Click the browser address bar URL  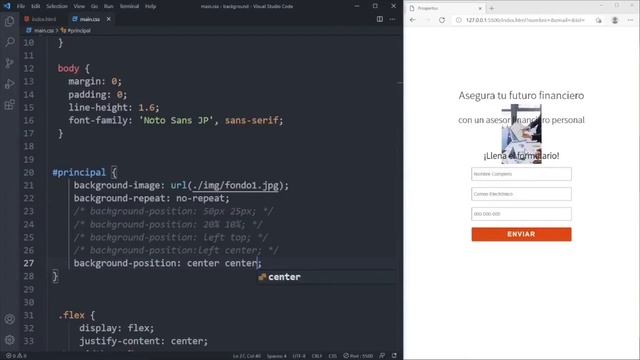[525, 20]
